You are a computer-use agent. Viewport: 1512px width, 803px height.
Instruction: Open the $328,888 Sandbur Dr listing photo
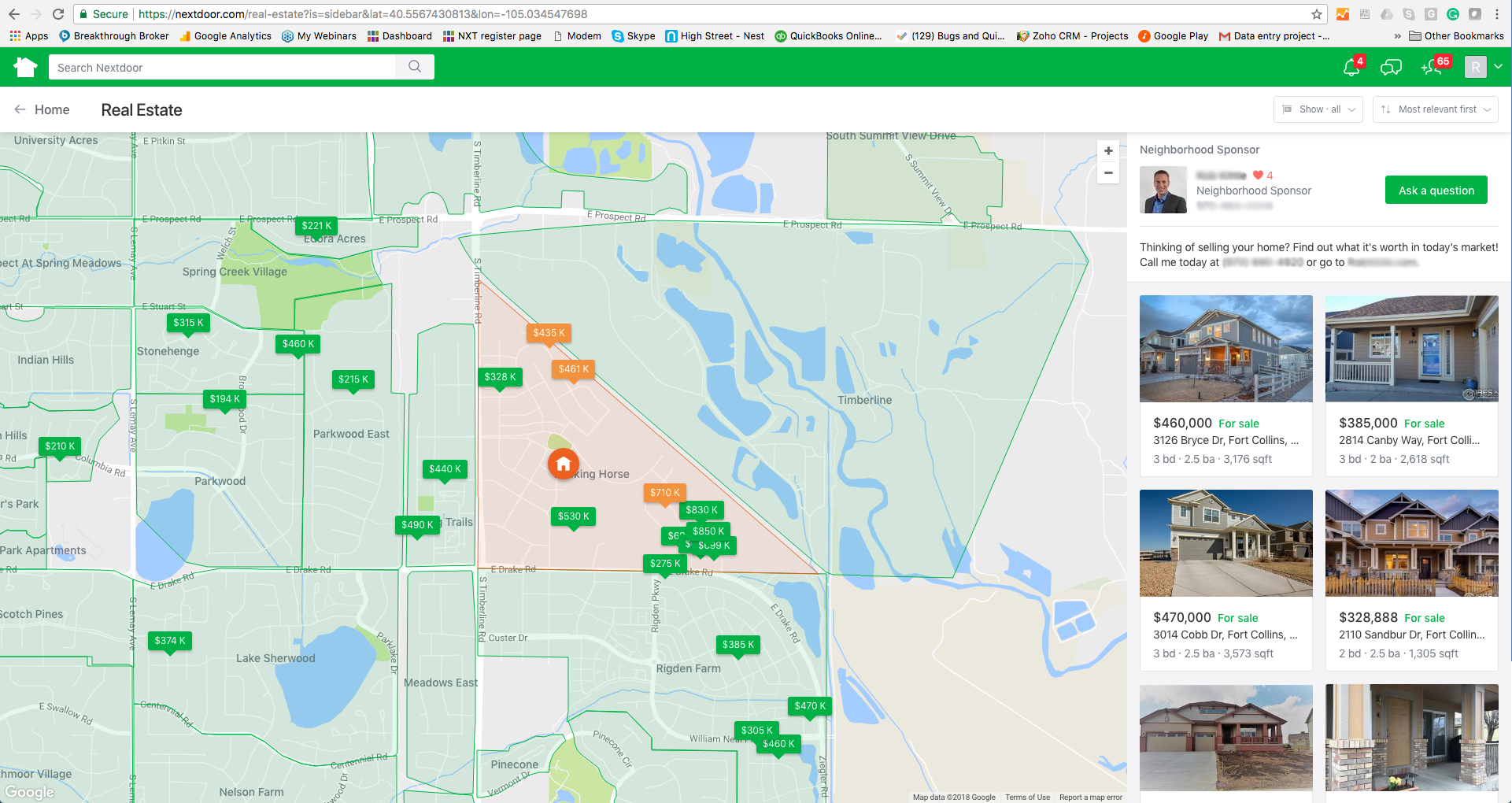pyautogui.click(x=1412, y=543)
